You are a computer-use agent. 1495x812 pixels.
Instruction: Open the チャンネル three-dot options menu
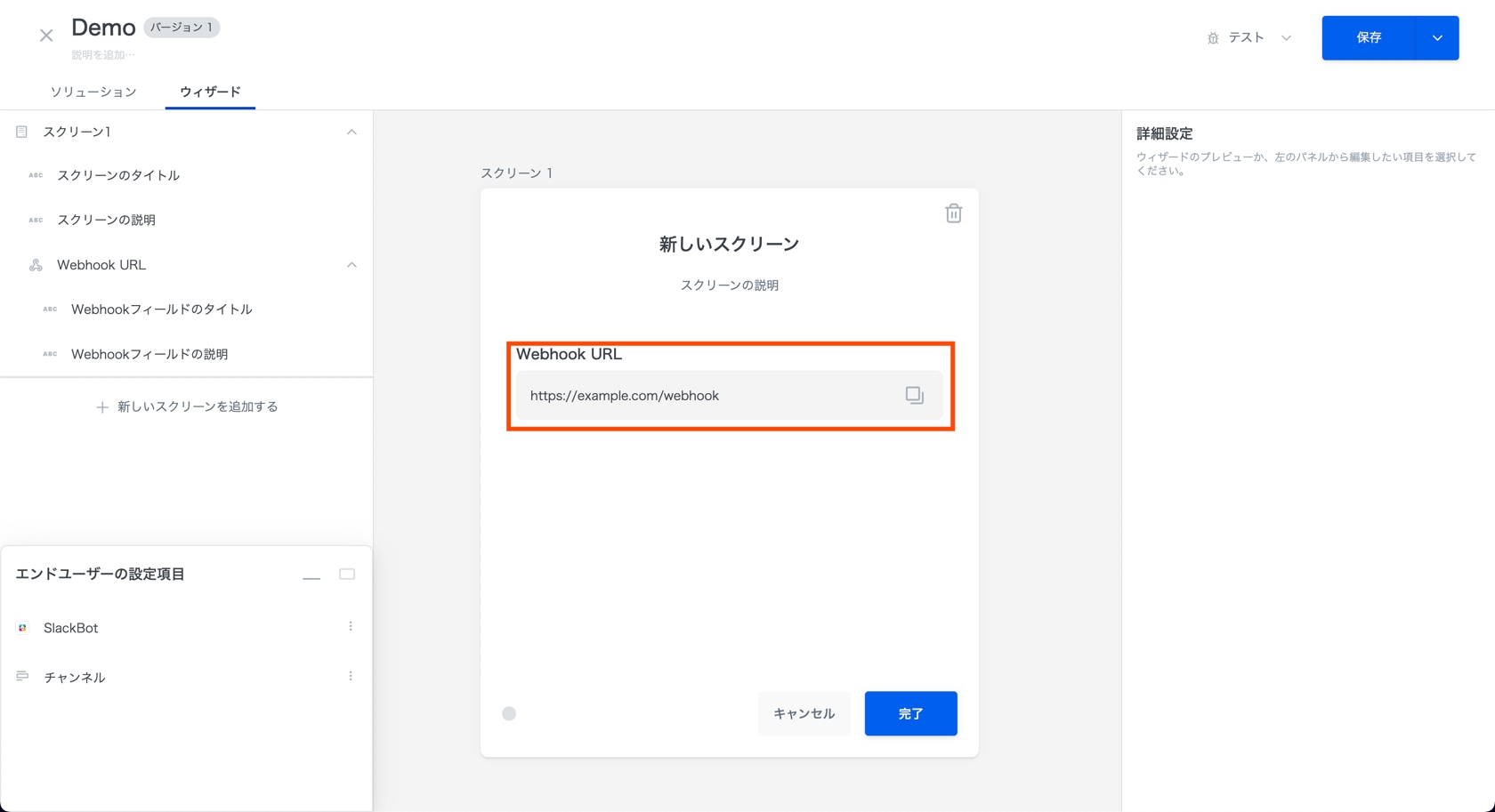coord(351,677)
